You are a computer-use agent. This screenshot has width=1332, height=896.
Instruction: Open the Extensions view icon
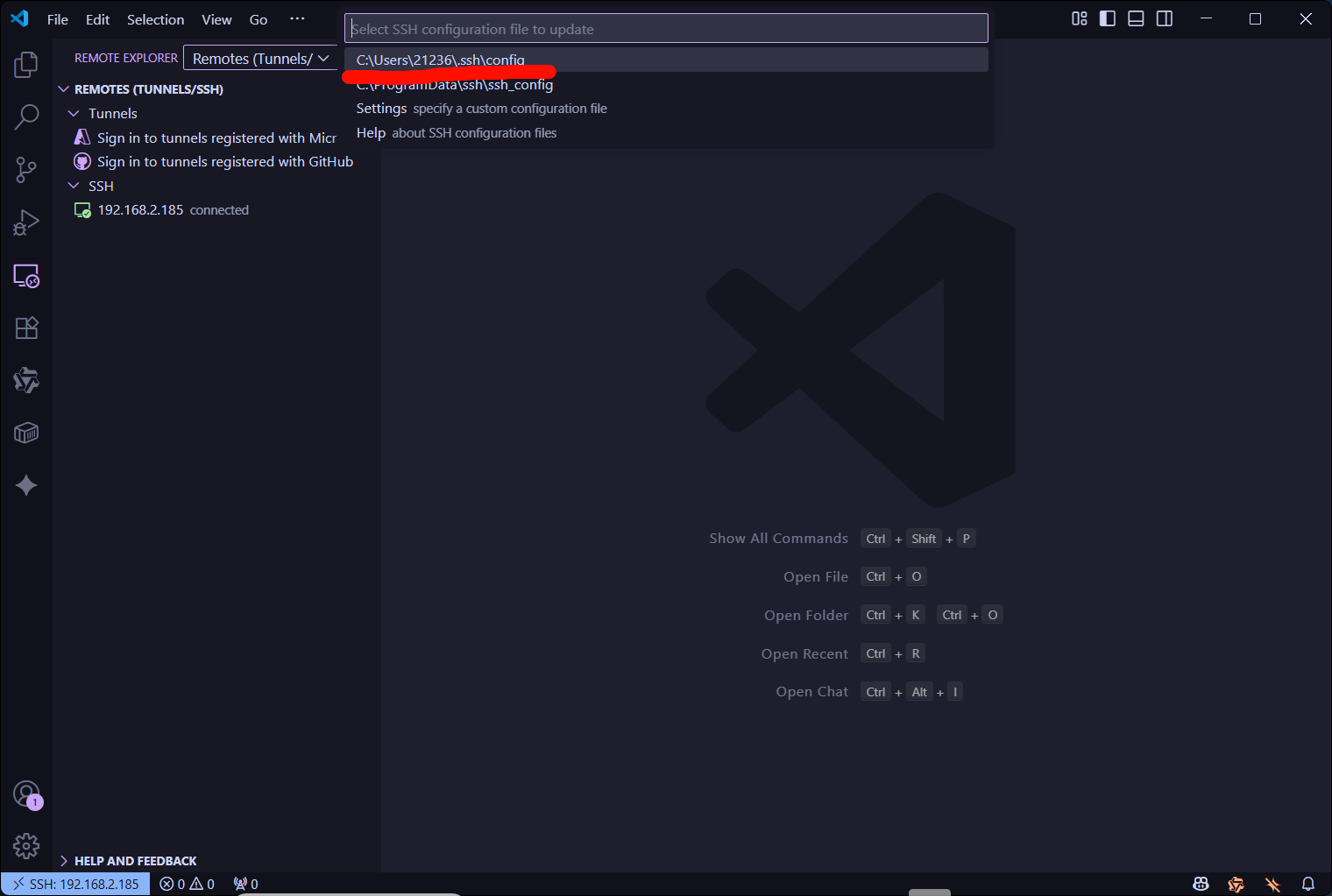pyautogui.click(x=26, y=328)
